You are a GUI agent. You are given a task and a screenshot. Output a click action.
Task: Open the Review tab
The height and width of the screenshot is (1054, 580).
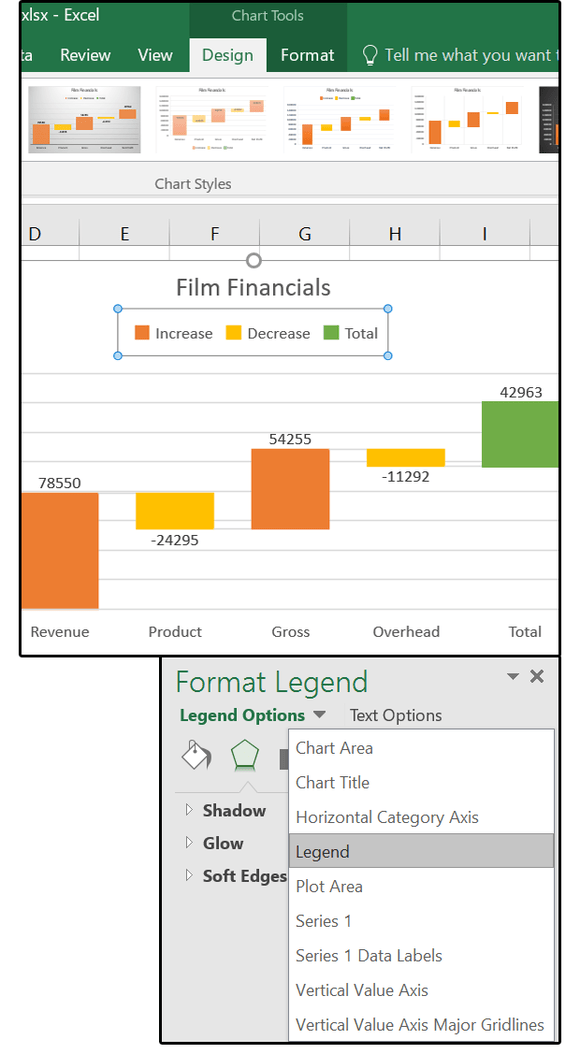coord(85,55)
